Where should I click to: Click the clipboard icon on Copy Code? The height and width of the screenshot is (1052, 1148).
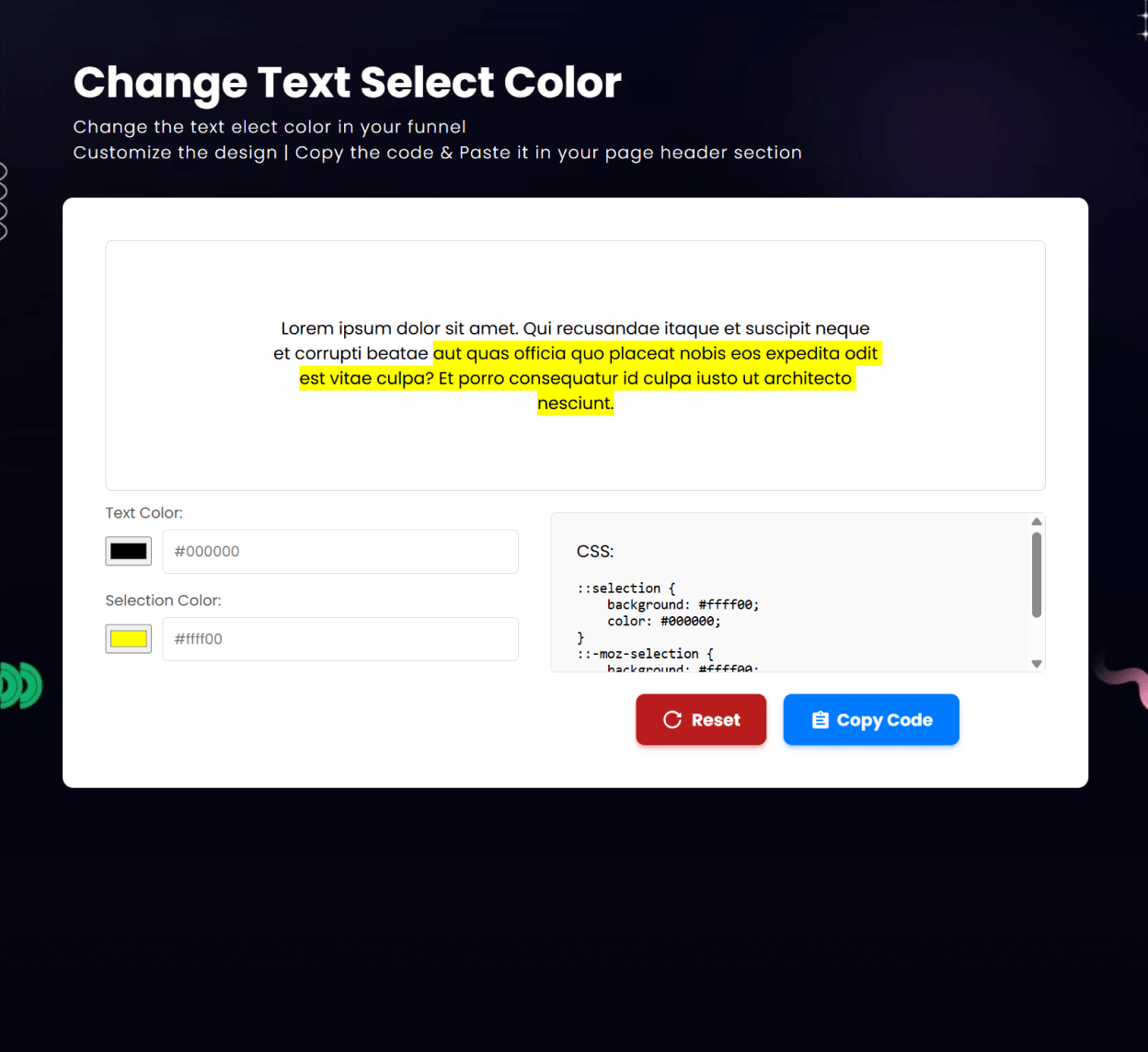click(x=821, y=720)
